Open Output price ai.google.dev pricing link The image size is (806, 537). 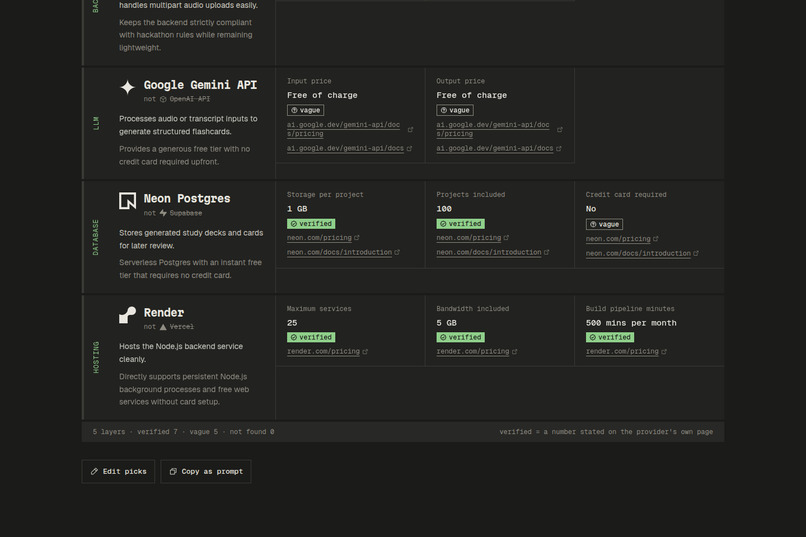click(492, 129)
